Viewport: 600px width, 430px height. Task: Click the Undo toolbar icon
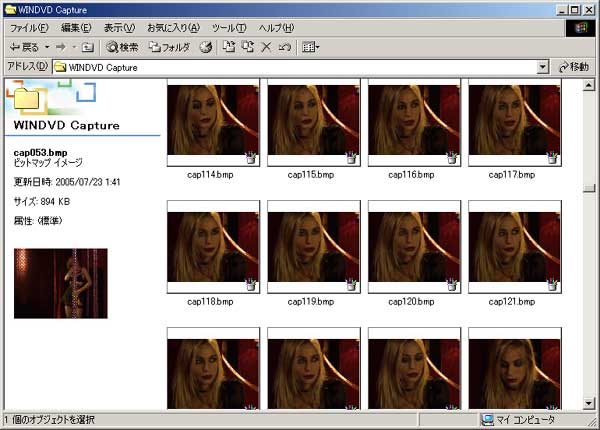point(284,47)
